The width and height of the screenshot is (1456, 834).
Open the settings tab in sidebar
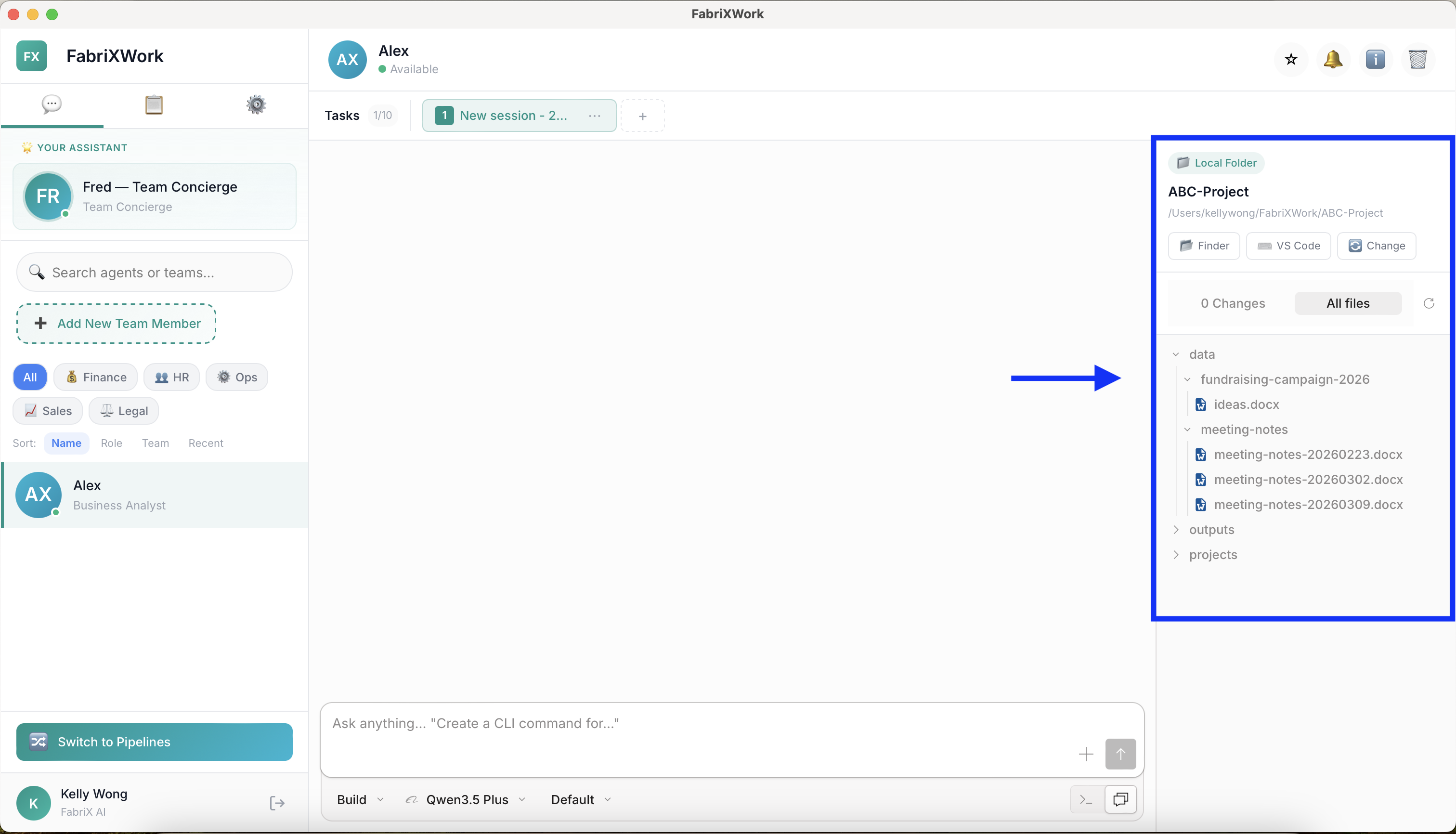[x=256, y=105]
